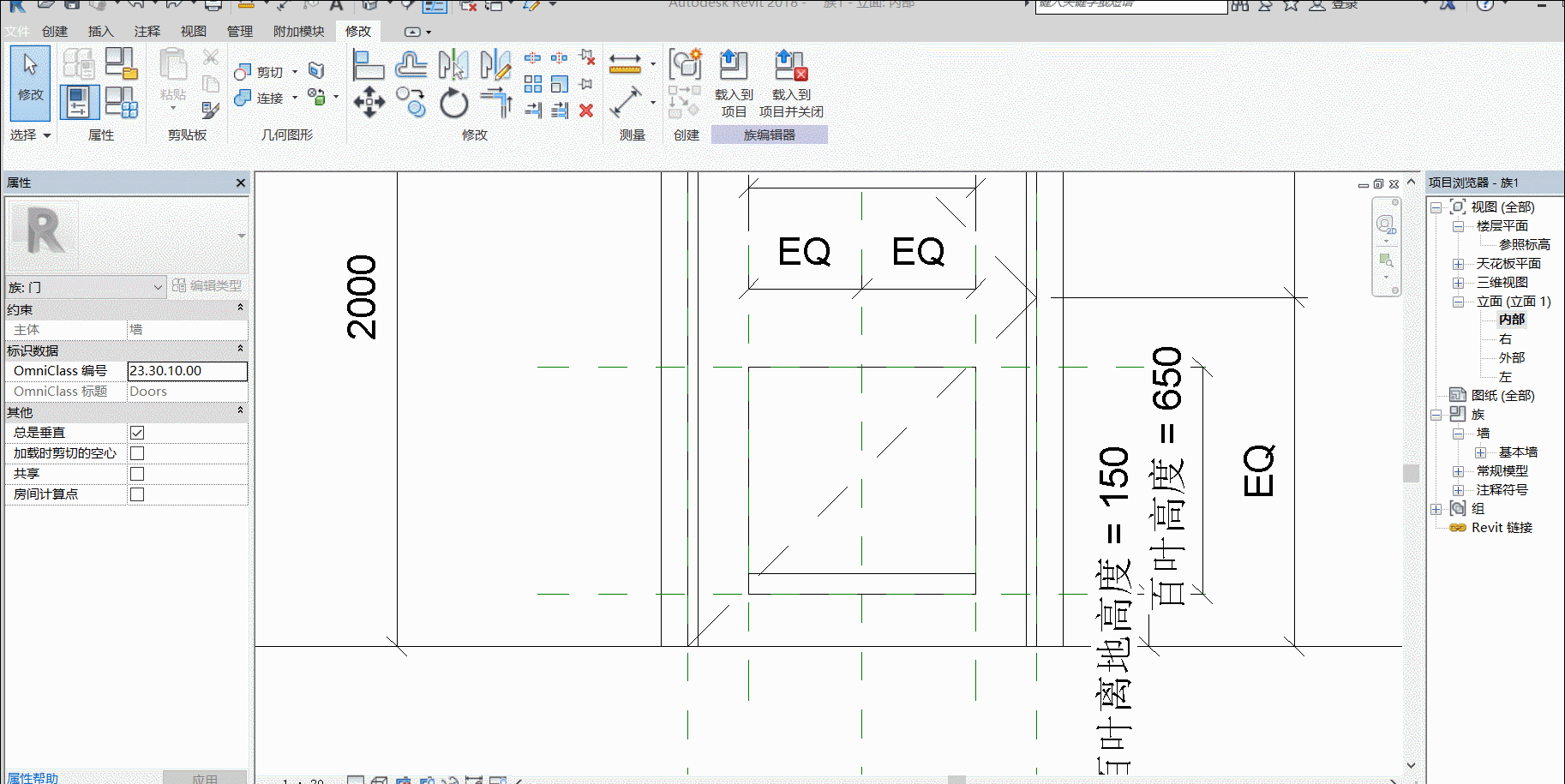Collapse the 约束 section

[240, 308]
